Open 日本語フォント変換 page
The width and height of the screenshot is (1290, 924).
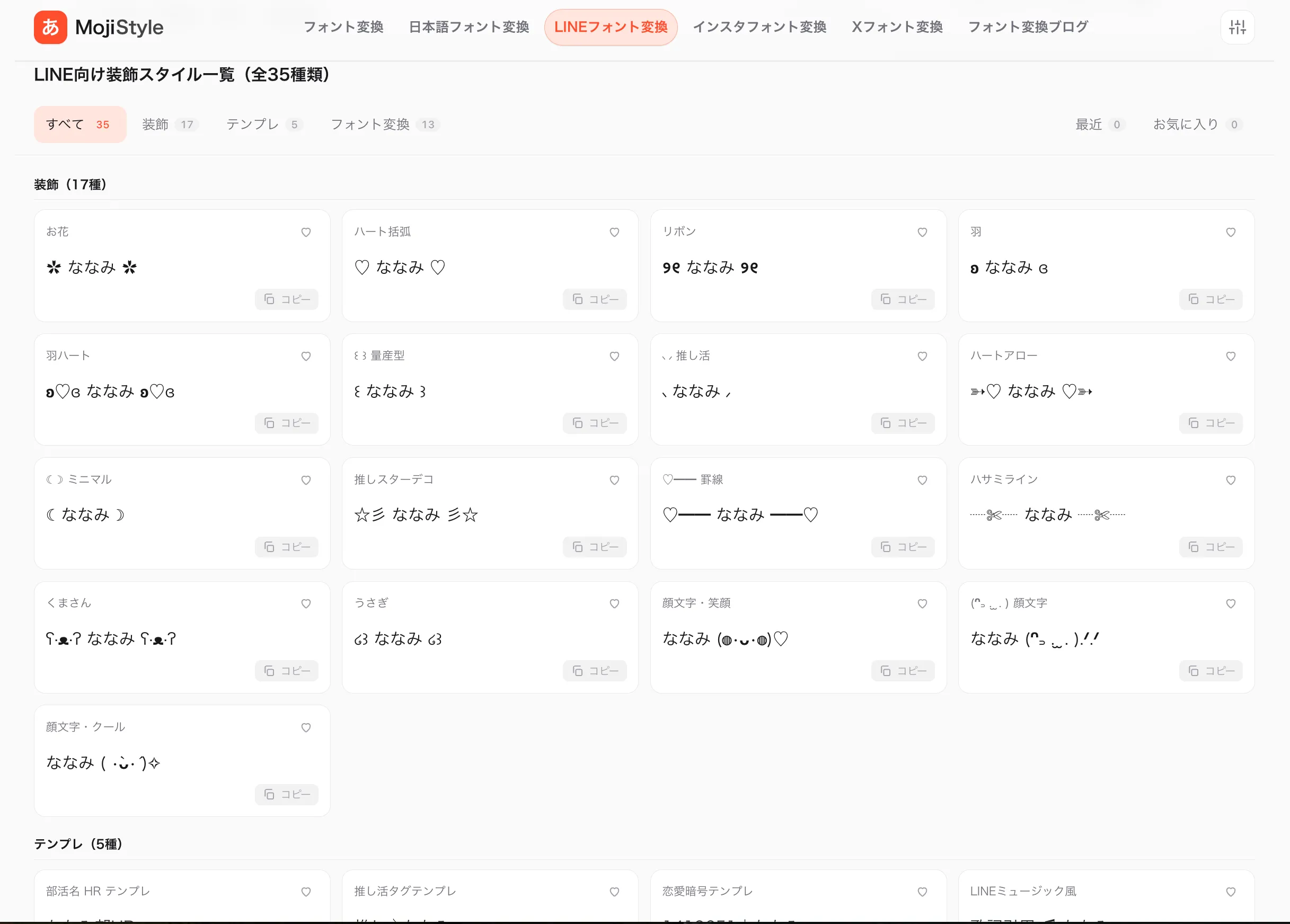(469, 26)
